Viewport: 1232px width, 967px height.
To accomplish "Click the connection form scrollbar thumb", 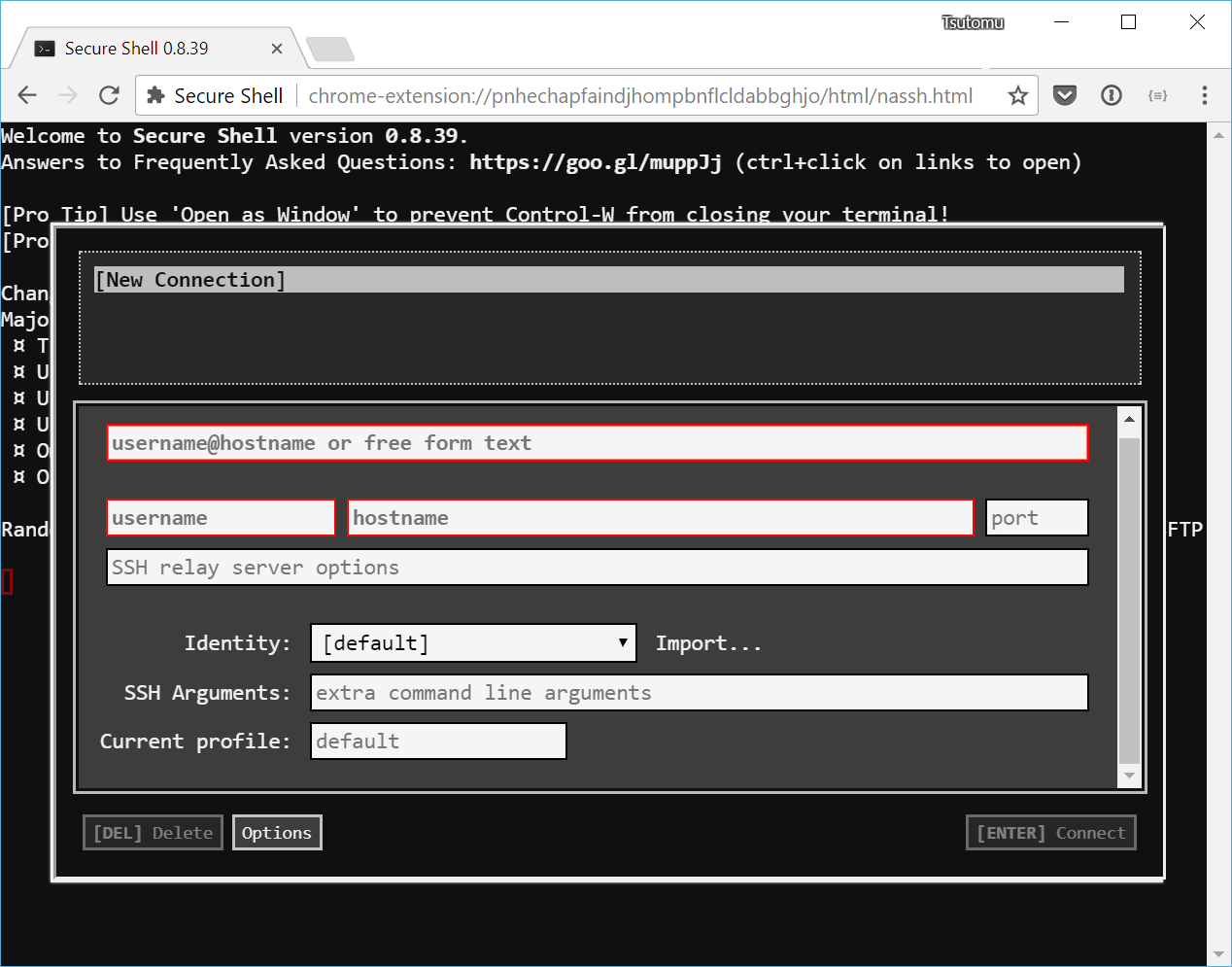I will (x=1129, y=601).
